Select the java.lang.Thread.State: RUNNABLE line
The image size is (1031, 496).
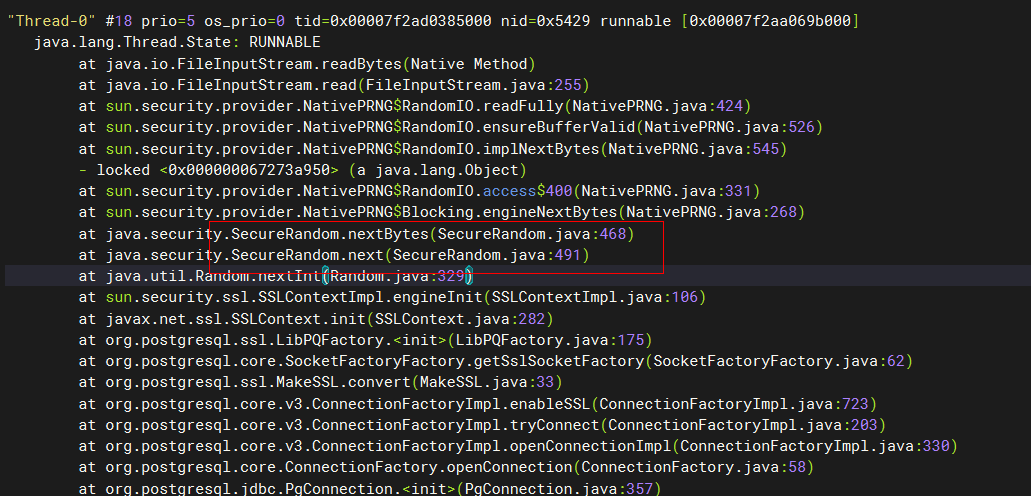click(x=178, y=43)
